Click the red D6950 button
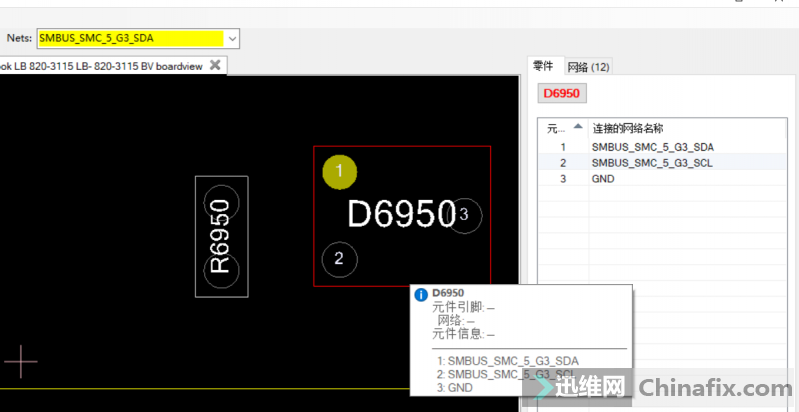This screenshot has width=799, height=412. [x=561, y=93]
